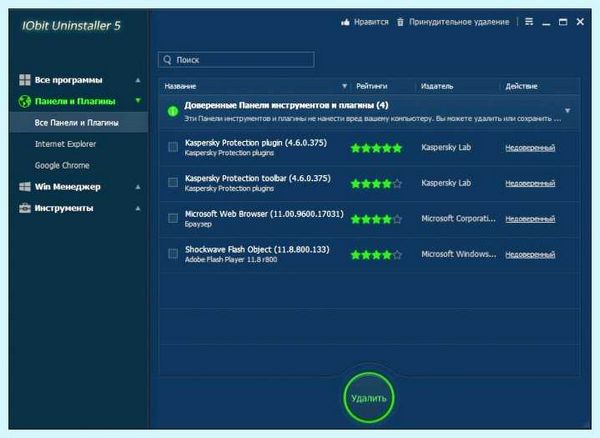Image resolution: width=600 pixels, height=438 pixels.
Task: Click the Название column header text
Action: (180, 86)
